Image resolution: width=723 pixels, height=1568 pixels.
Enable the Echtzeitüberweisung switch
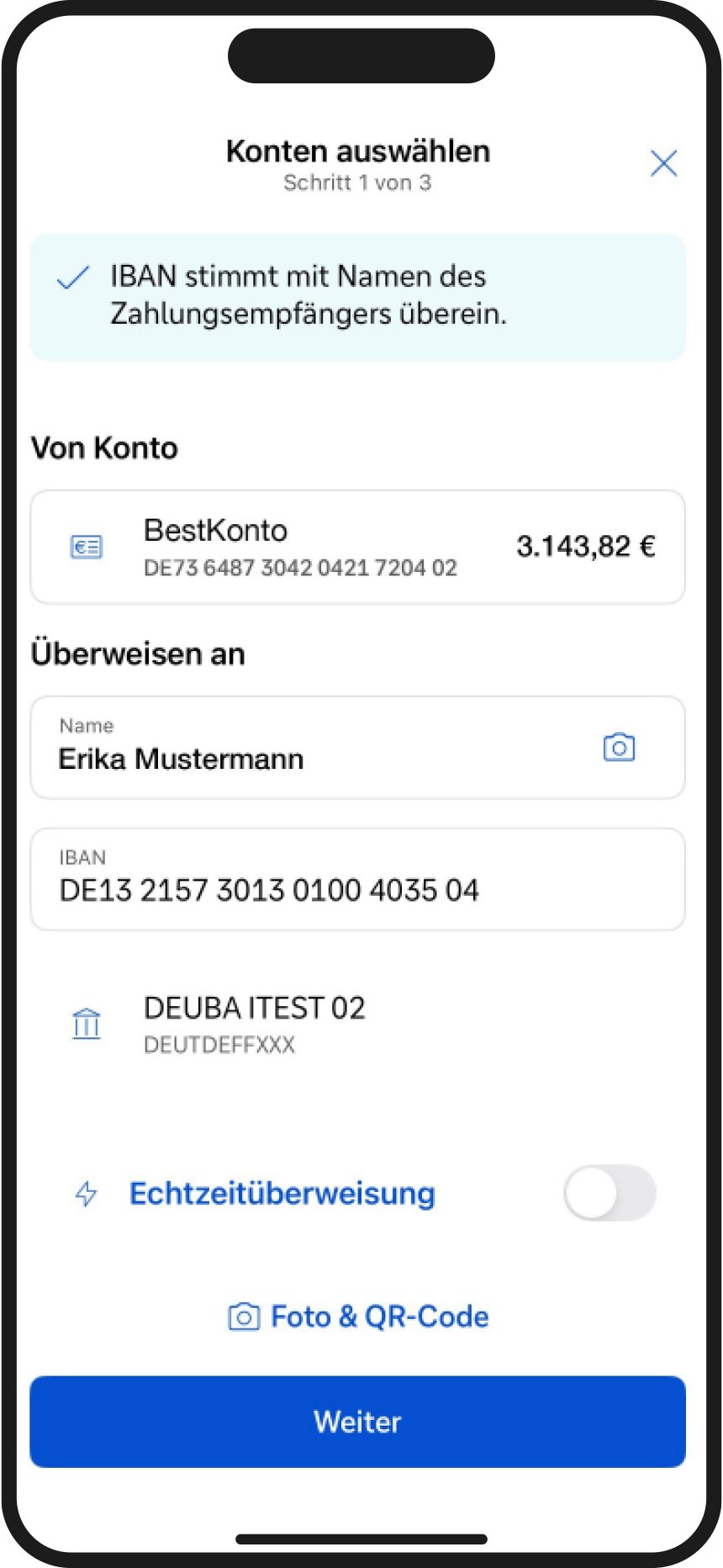610,1193
